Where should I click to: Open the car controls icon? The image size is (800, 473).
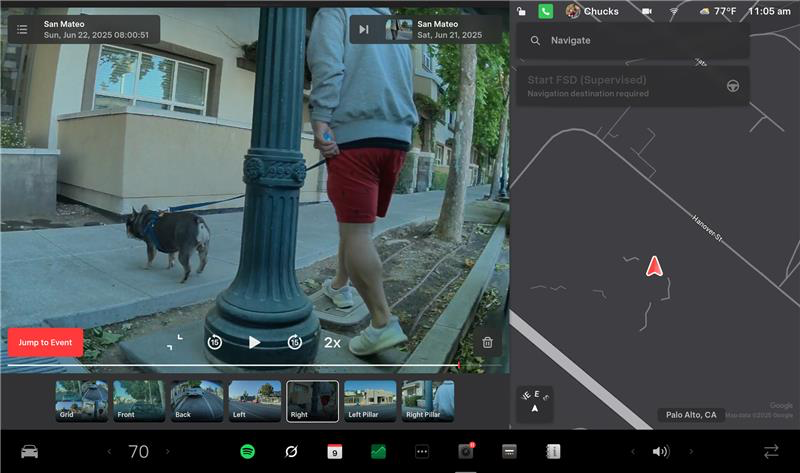click(29, 452)
